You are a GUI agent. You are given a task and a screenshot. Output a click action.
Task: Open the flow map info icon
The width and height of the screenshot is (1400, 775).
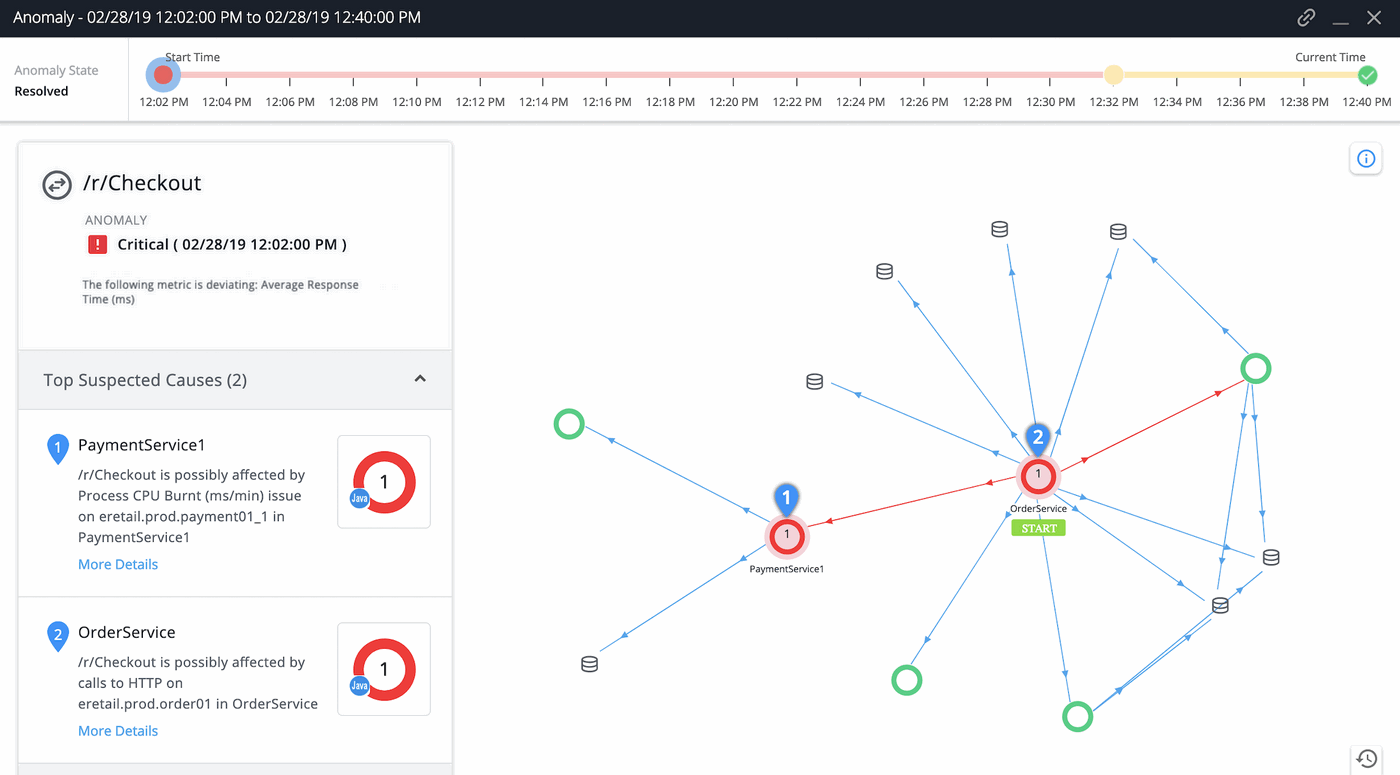click(x=1366, y=159)
